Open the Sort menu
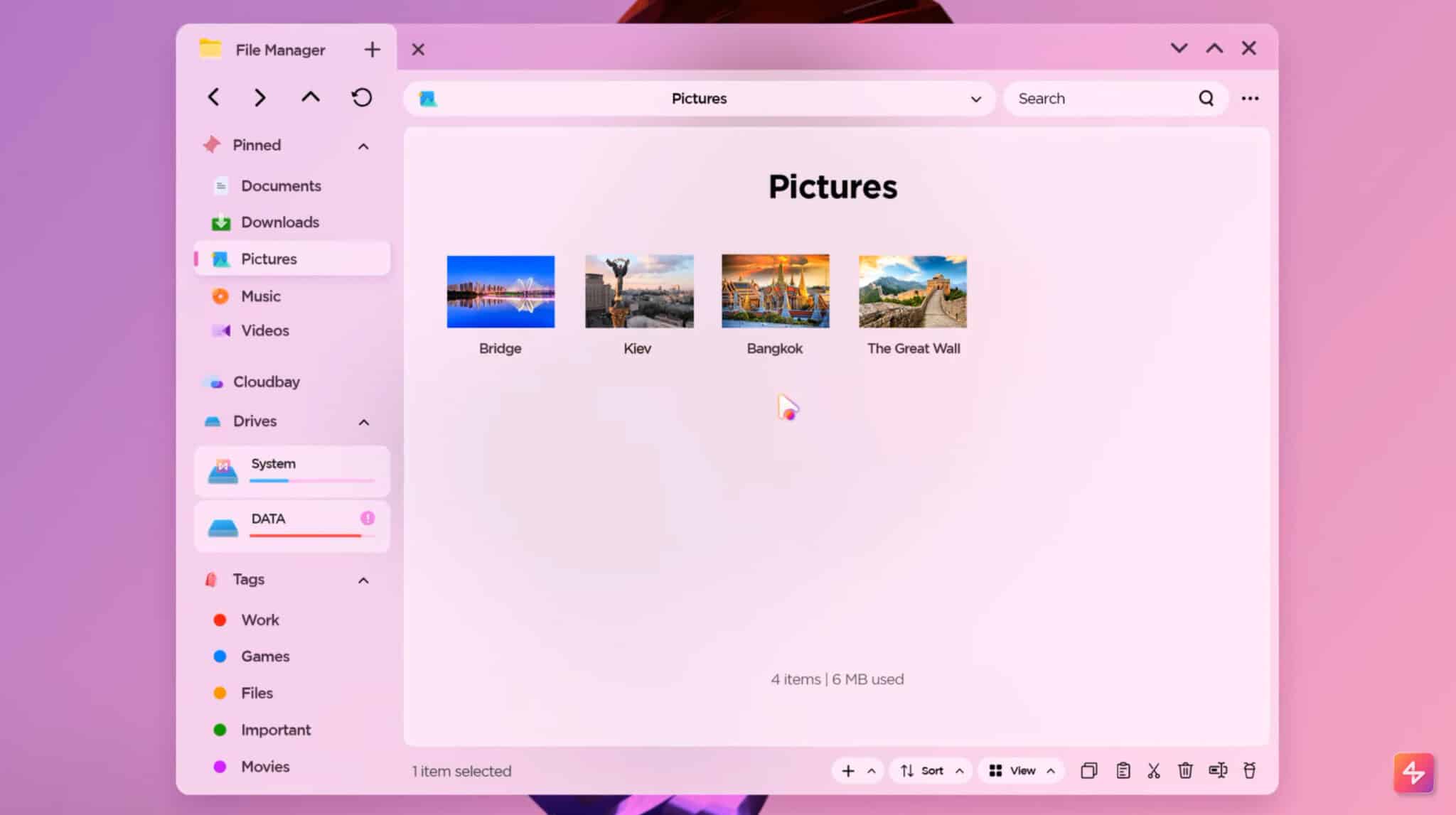 (x=930, y=770)
